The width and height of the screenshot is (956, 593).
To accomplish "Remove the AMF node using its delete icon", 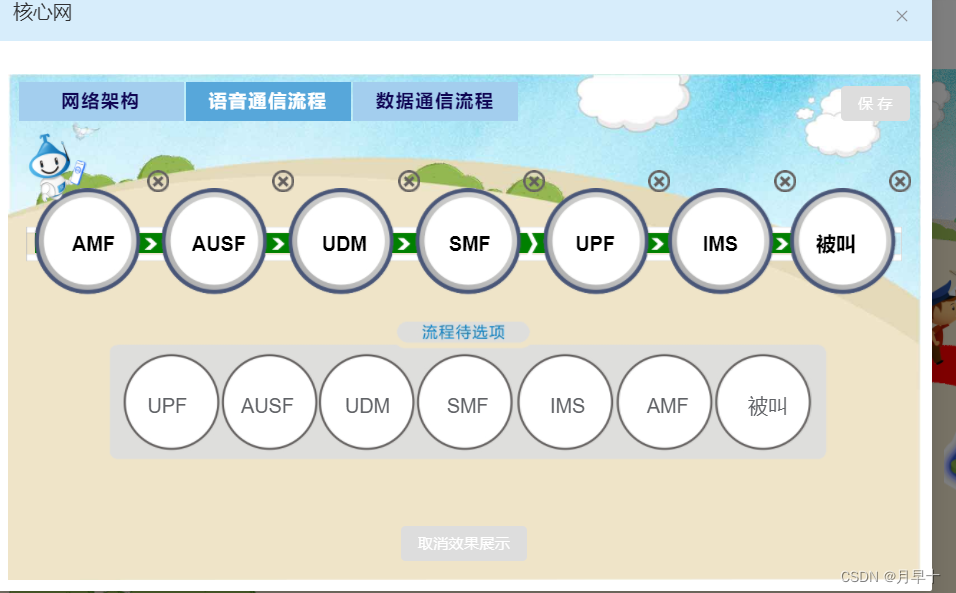I will point(158,182).
